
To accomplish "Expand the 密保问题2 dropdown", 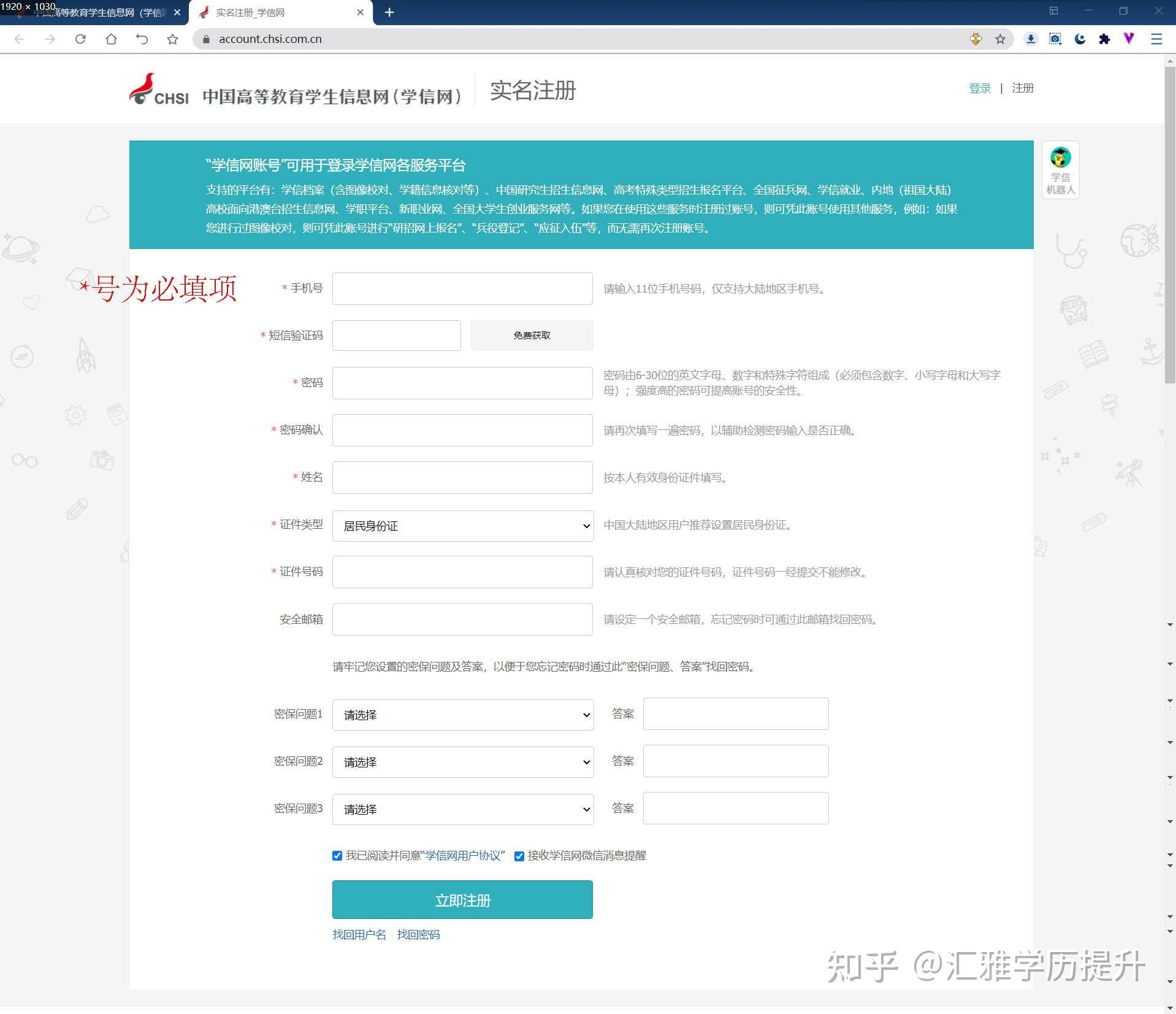I will (463, 762).
